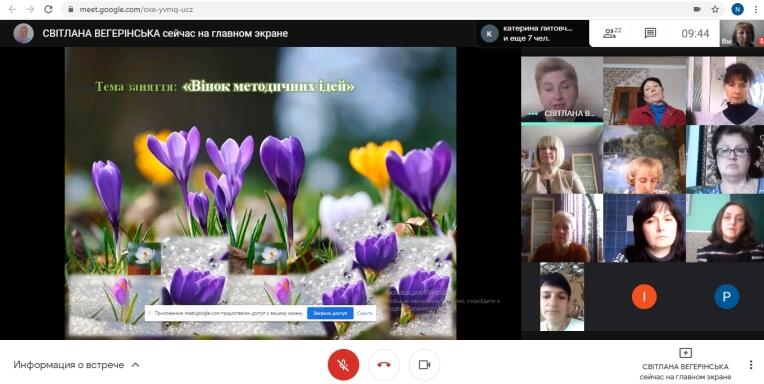Toggle the camera button
This screenshot has height=384, width=764.
coord(424,365)
